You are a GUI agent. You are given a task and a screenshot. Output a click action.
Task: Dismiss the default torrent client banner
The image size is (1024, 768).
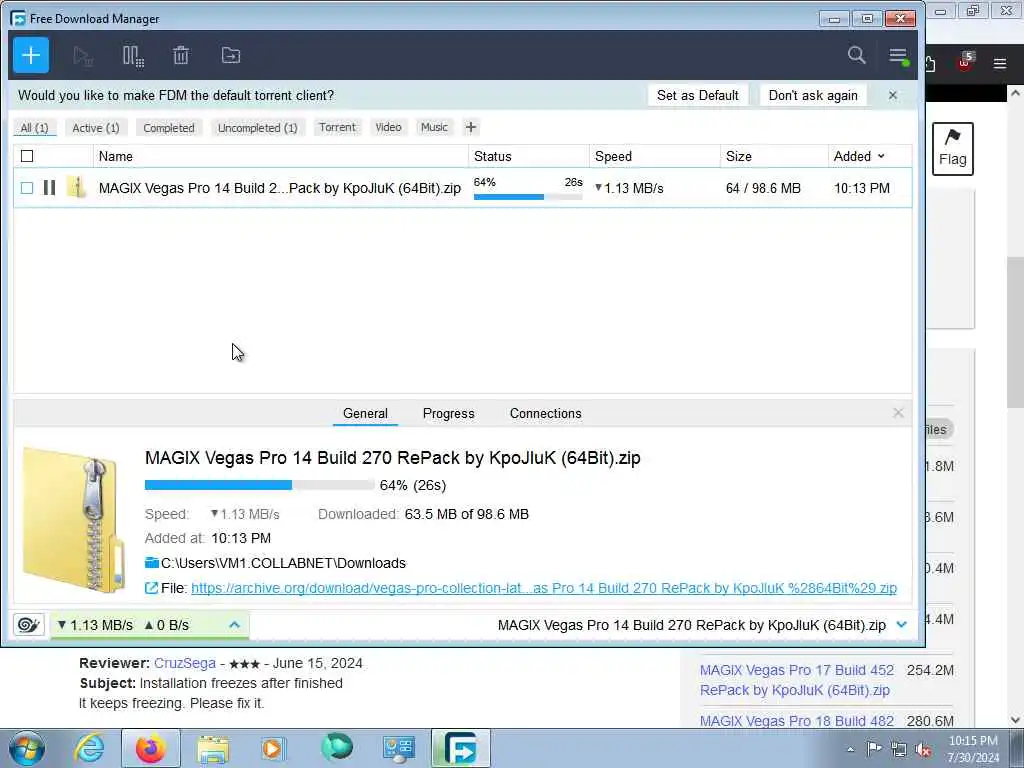tap(893, 95)
